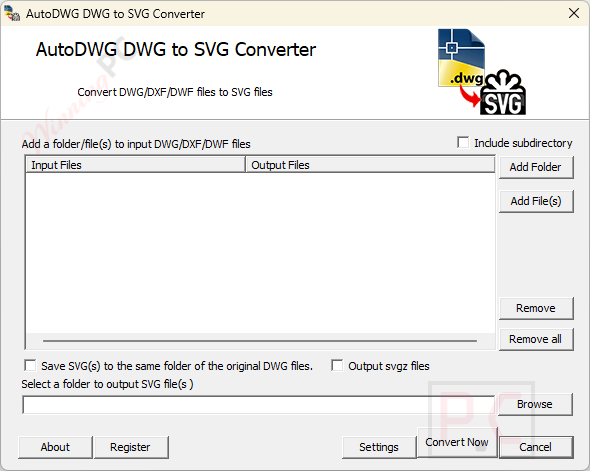Click the app icon in the title bar
The image size is (590, 471).
pyautogui.click(x=12, y=14)
